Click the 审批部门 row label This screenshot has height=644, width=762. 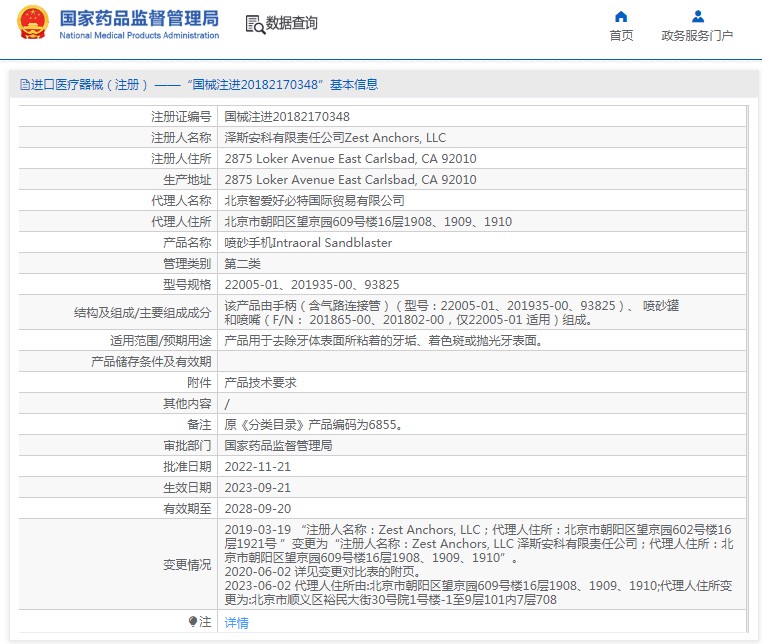187,445
